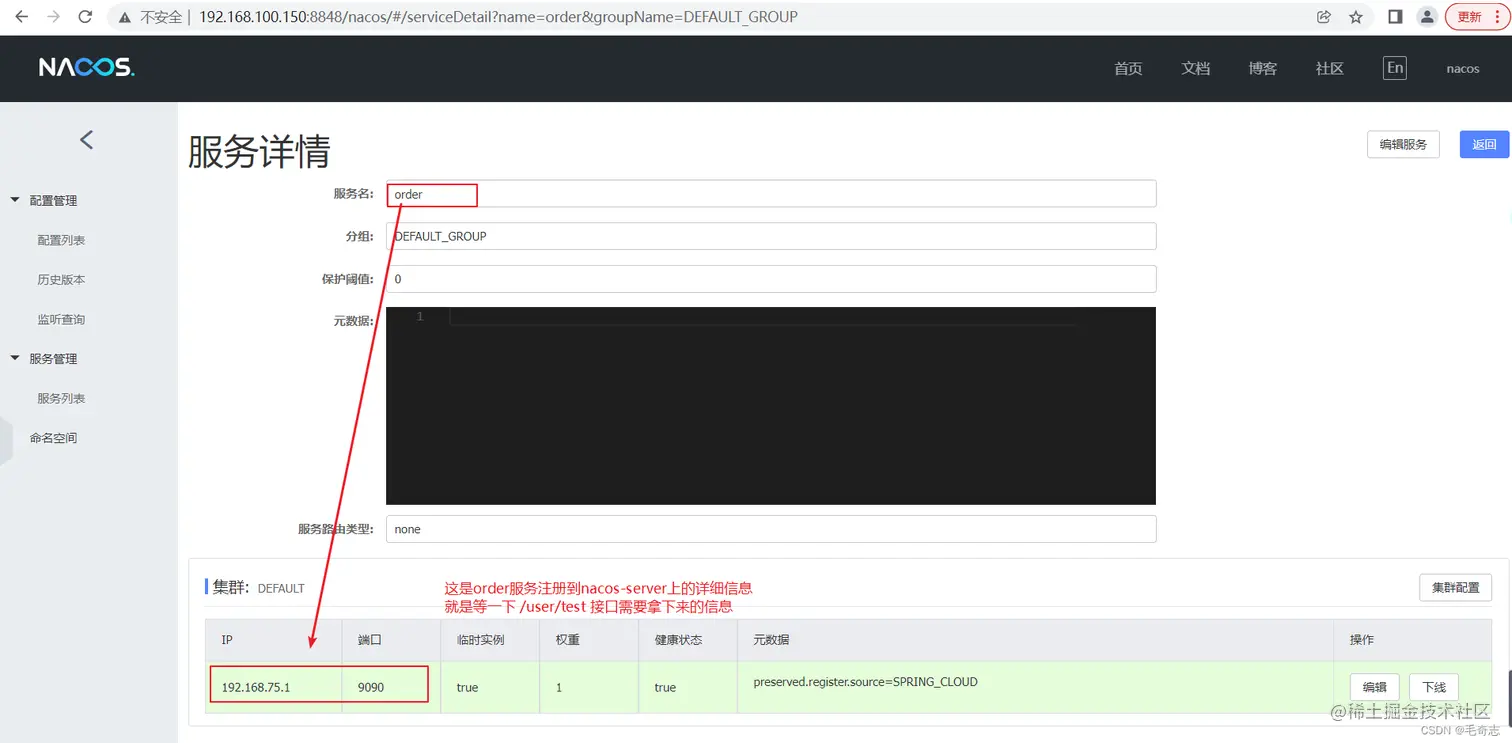This screenshot has width=1512, height=743.
Task: Switch language with the En button
Action: coord(1394,68)
